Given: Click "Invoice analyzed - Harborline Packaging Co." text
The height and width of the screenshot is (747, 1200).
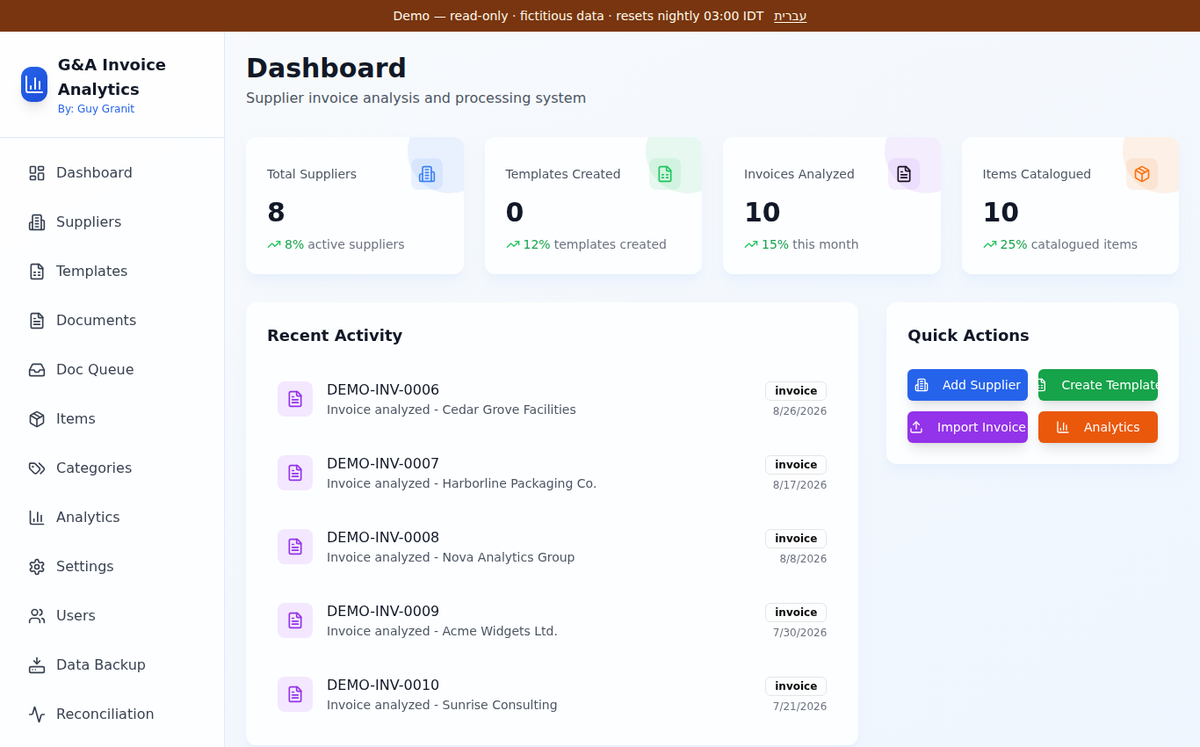Looking at the screenshot, I should pos(462,483).
